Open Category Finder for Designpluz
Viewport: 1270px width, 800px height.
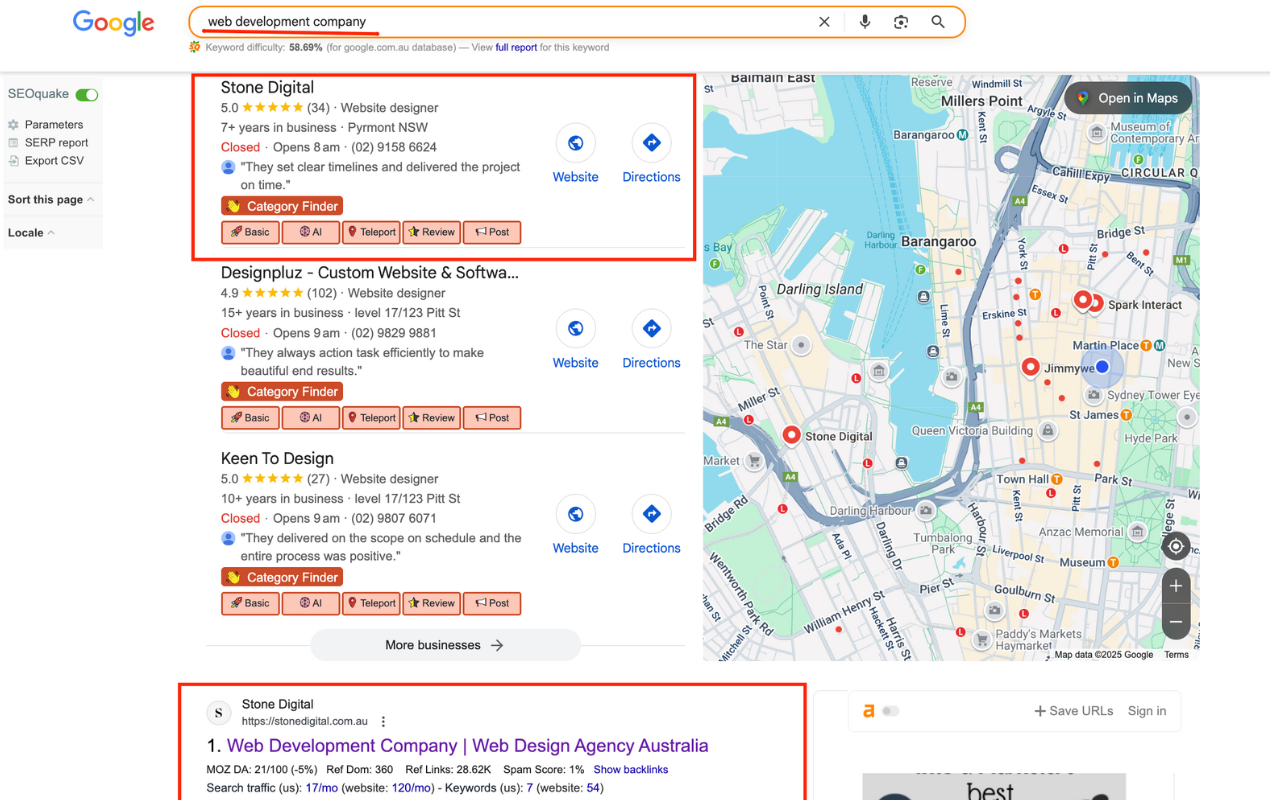[282, 392]
